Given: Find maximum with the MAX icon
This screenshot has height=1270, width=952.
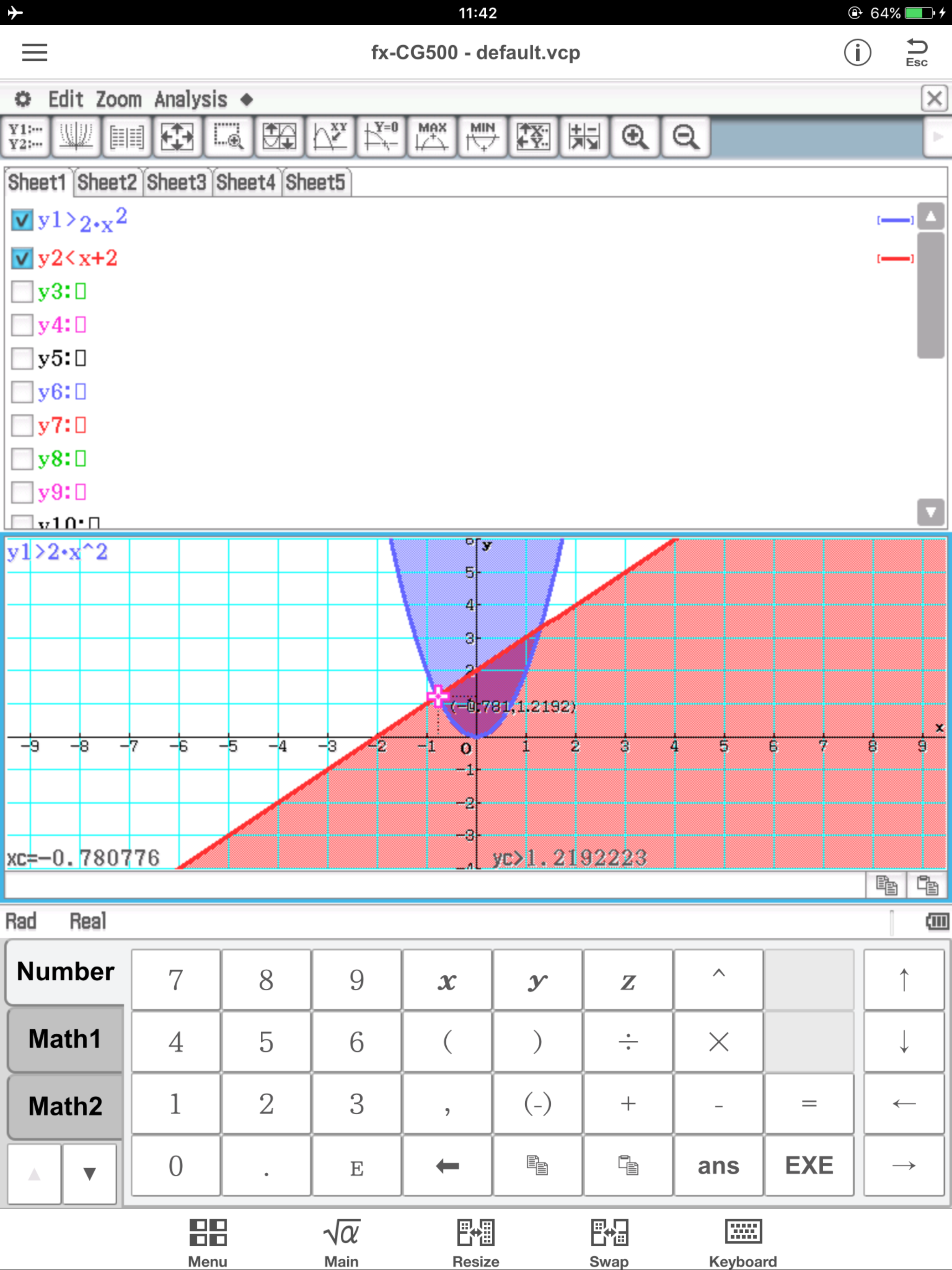Looking at the screenshot, I should click(432, 137).
